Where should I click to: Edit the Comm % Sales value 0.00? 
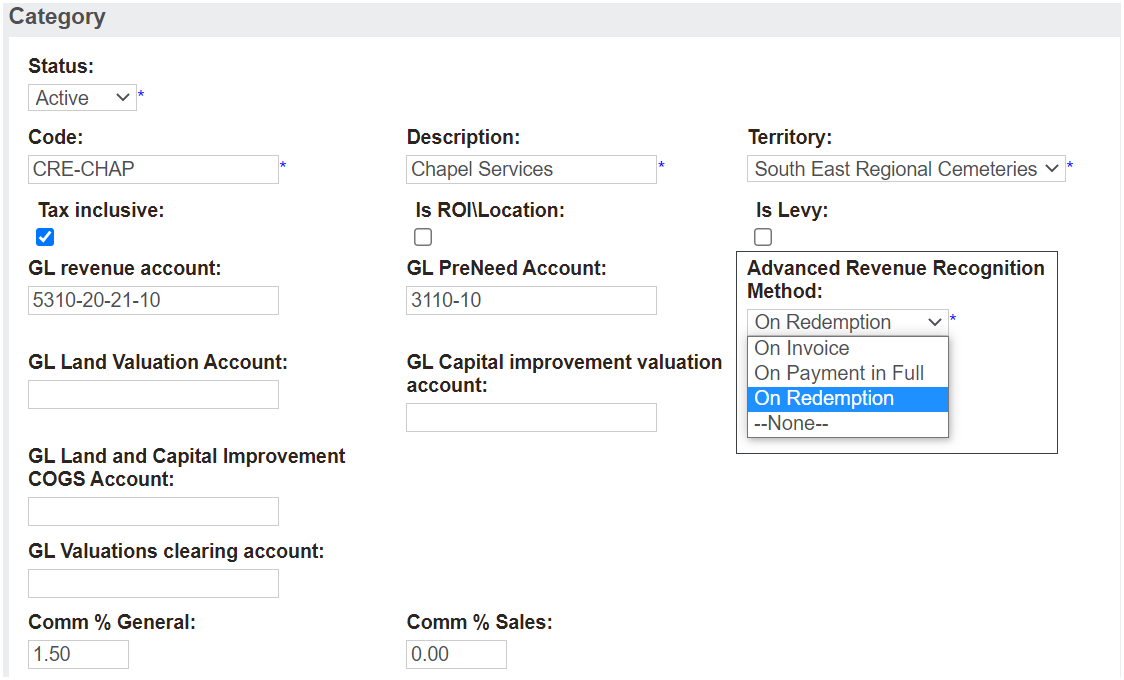coord(457,654)
